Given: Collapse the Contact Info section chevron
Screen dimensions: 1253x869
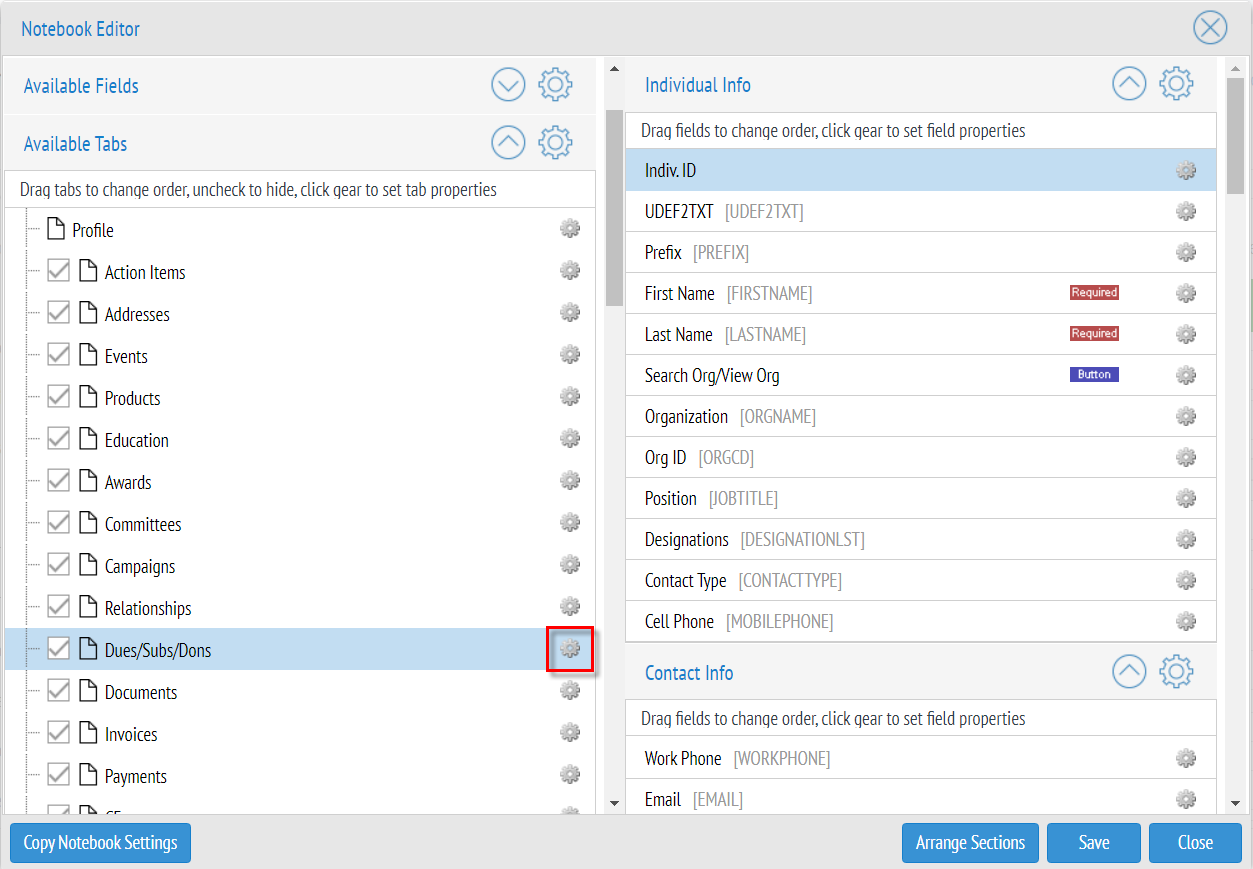Looking at the screenshot, I should (x=1129, y=672).
